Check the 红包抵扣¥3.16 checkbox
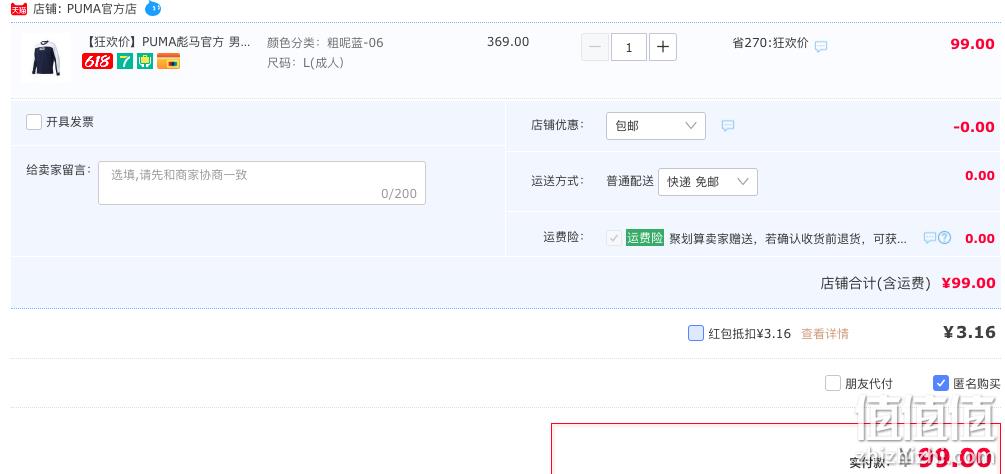 point(696,333)
